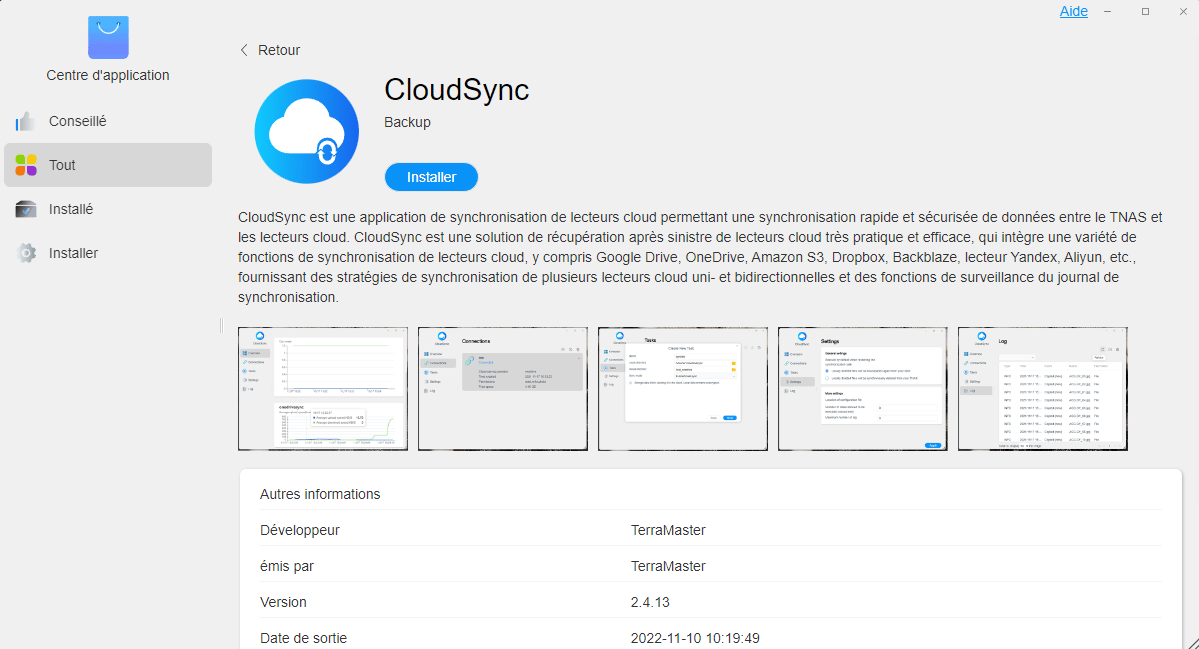Click the Conseillé thumbs-up icon

[x=26, y=121]
